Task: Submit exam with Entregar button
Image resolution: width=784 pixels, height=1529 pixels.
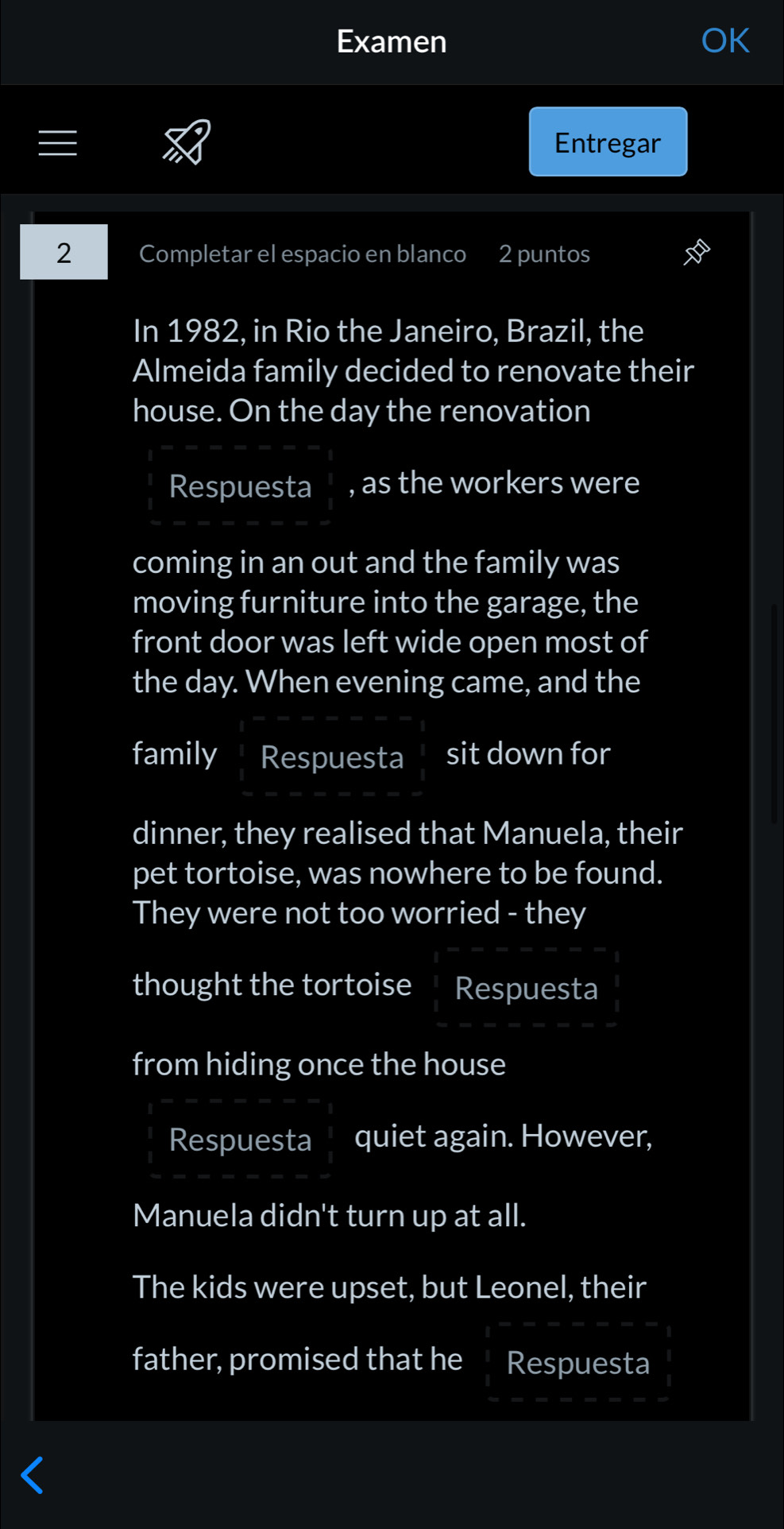Action: (x=608, y=142)
